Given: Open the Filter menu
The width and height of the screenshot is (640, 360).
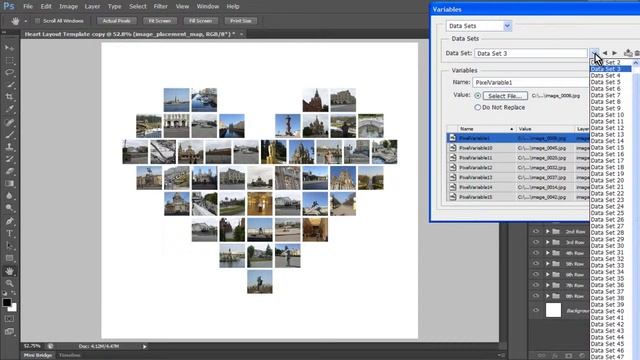Looking at the screenshot, I should pyautogui.click(x=160, y=7).
